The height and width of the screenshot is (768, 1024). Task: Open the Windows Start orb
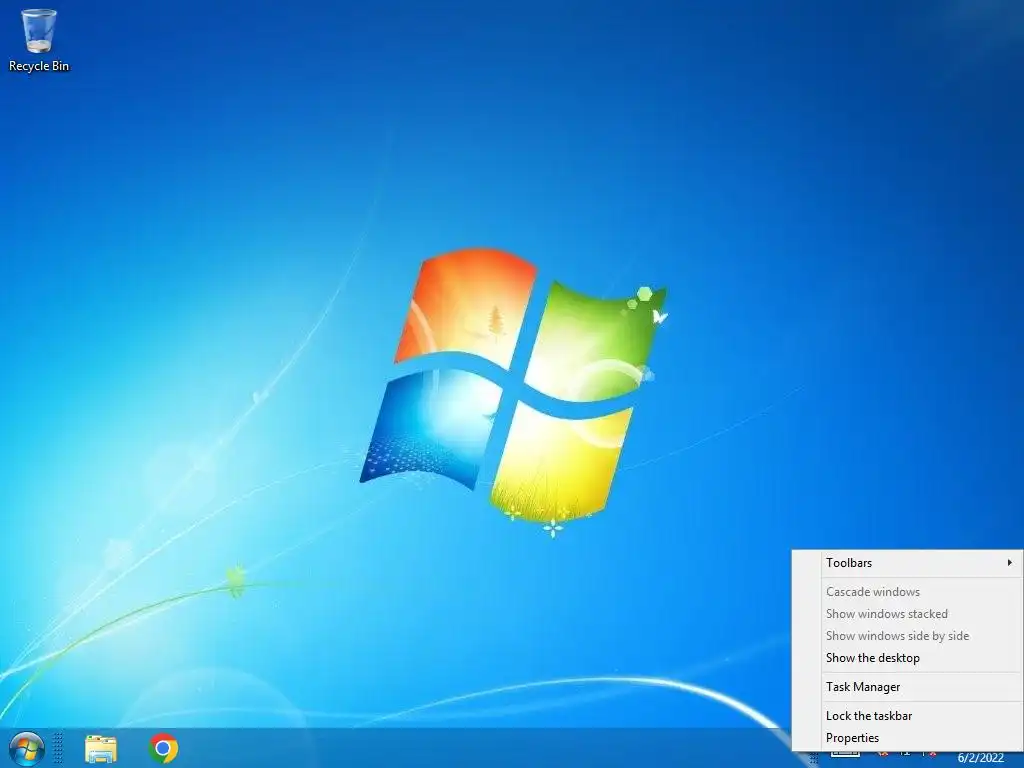point(27,748)
